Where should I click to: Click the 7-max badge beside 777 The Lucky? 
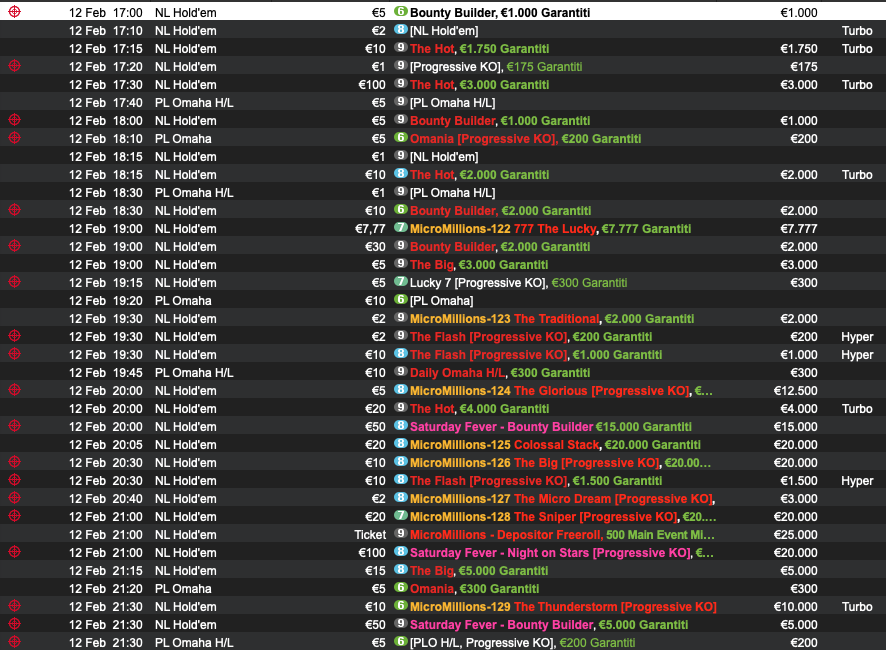(x=401, y=228)
